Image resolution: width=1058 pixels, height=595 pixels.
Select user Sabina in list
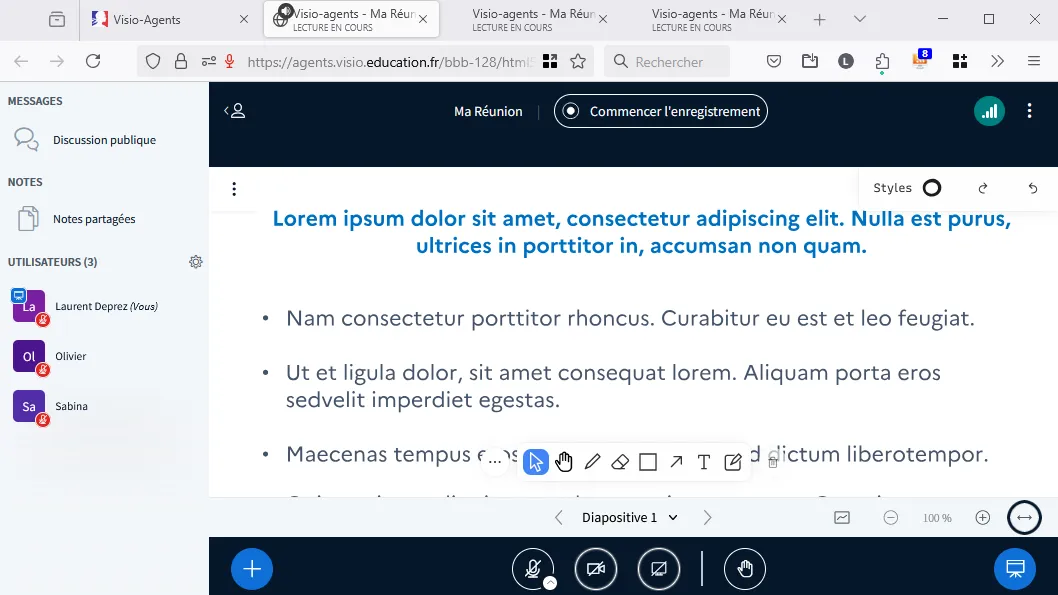(105, 406)
